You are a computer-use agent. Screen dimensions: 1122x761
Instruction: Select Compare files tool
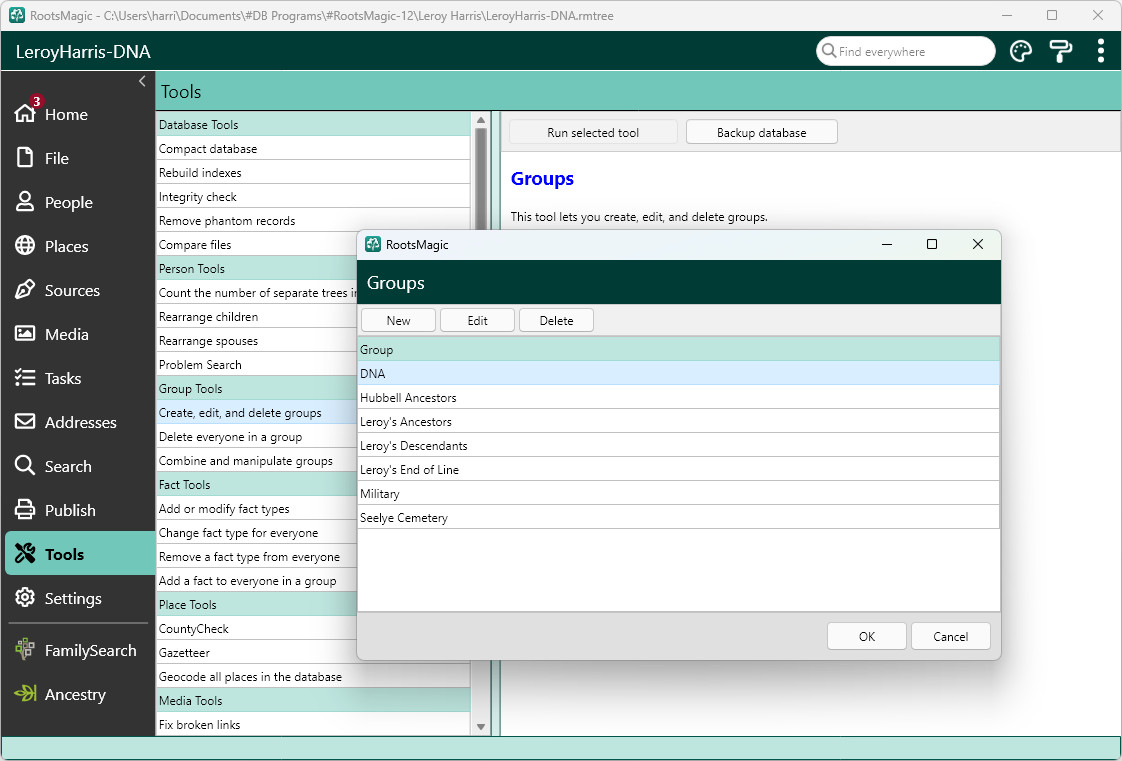click(x=257, y=245)
